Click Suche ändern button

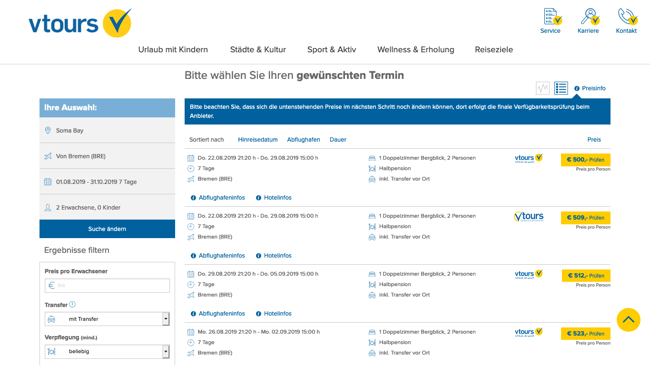(x=107, y=229)
